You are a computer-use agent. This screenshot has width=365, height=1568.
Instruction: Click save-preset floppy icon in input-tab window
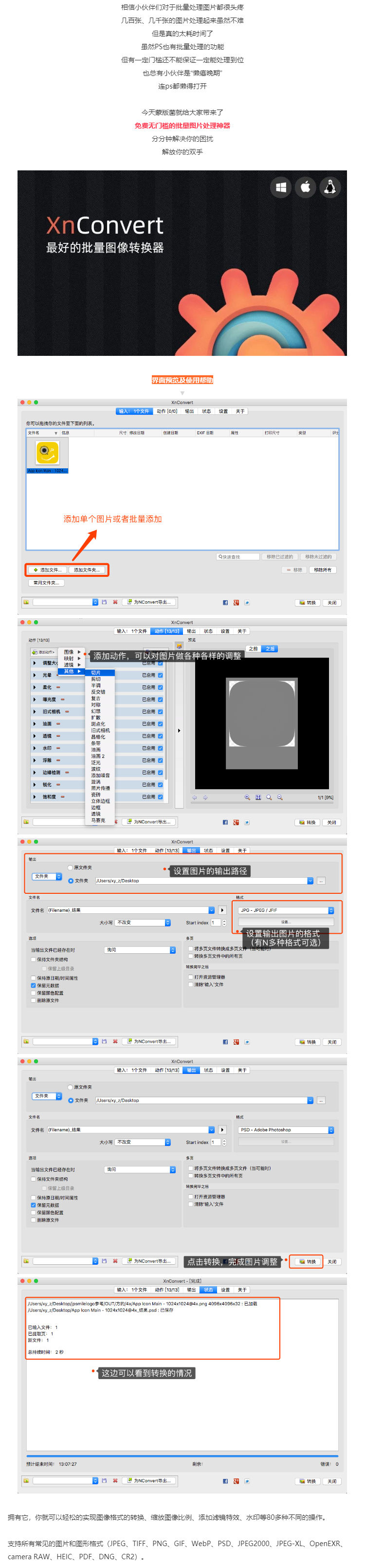point(104,602)
